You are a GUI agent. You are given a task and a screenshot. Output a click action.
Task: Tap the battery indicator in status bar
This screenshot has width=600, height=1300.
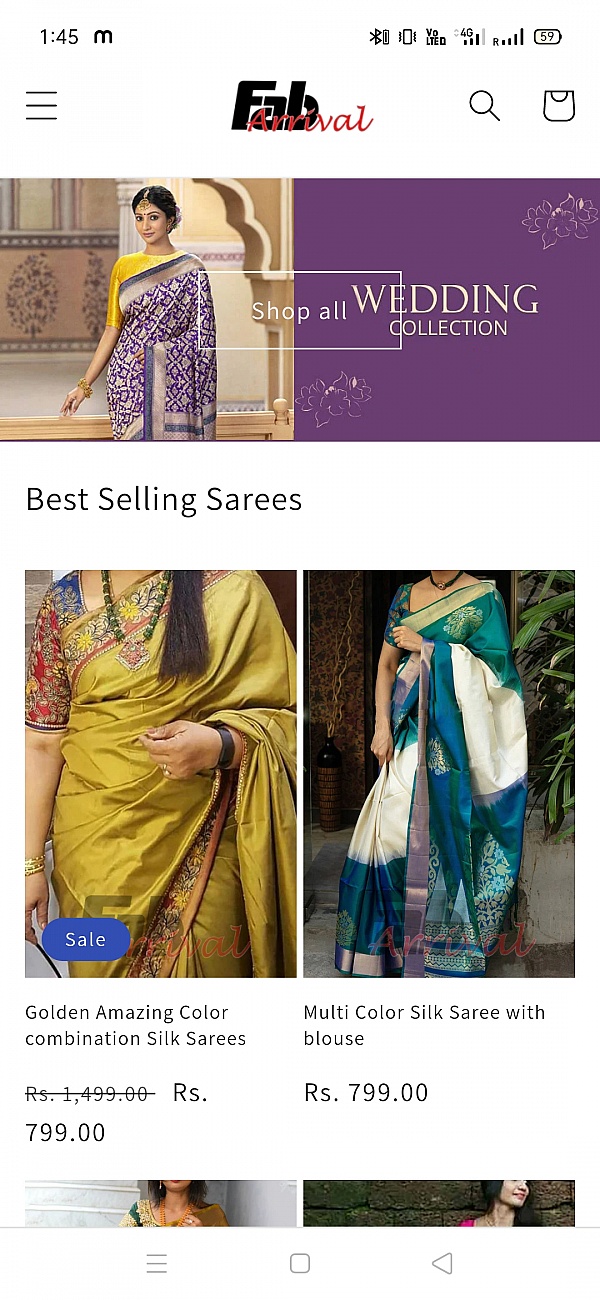(547, 37)
